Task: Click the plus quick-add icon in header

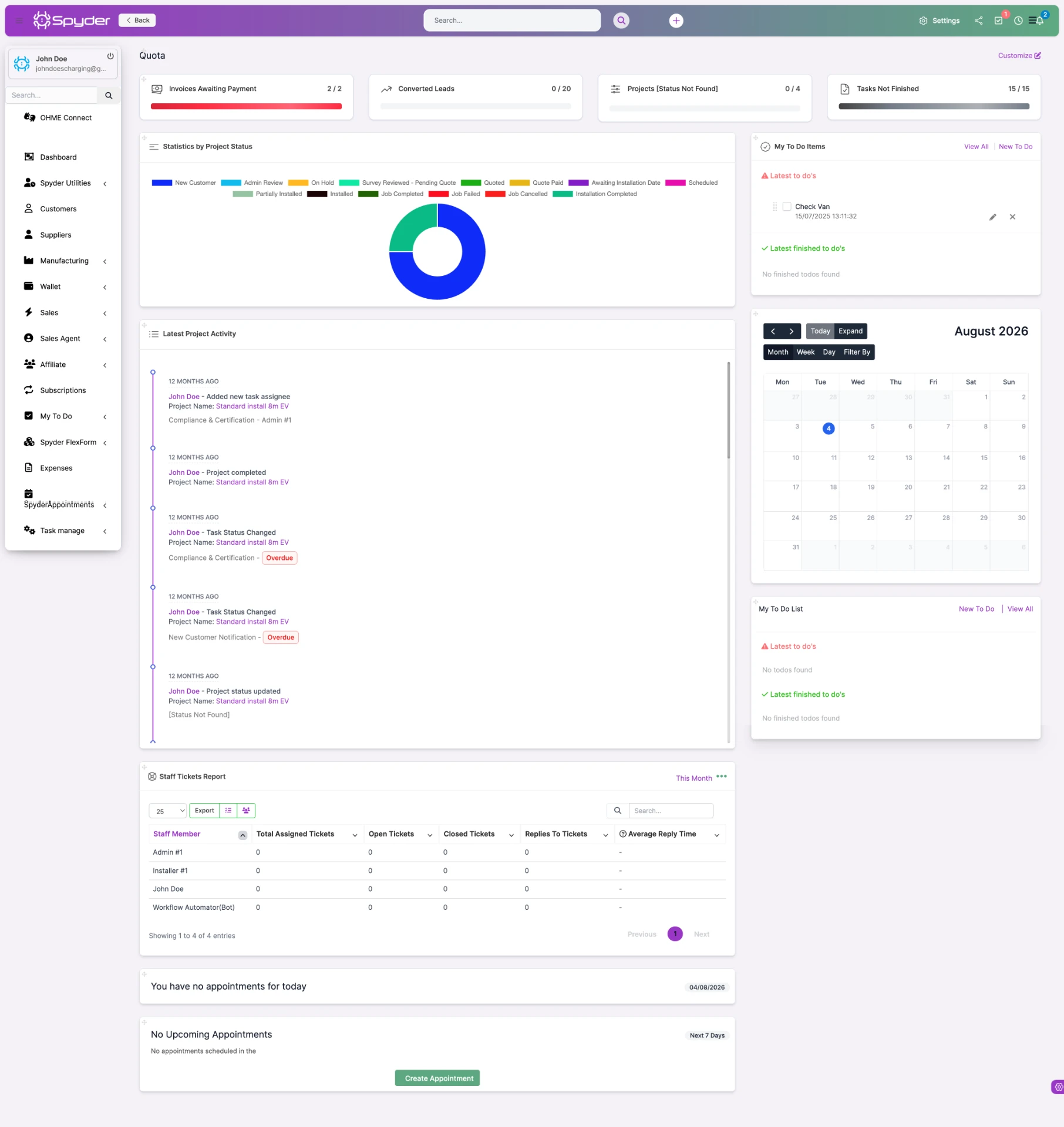Action: [x=676, y=21]
